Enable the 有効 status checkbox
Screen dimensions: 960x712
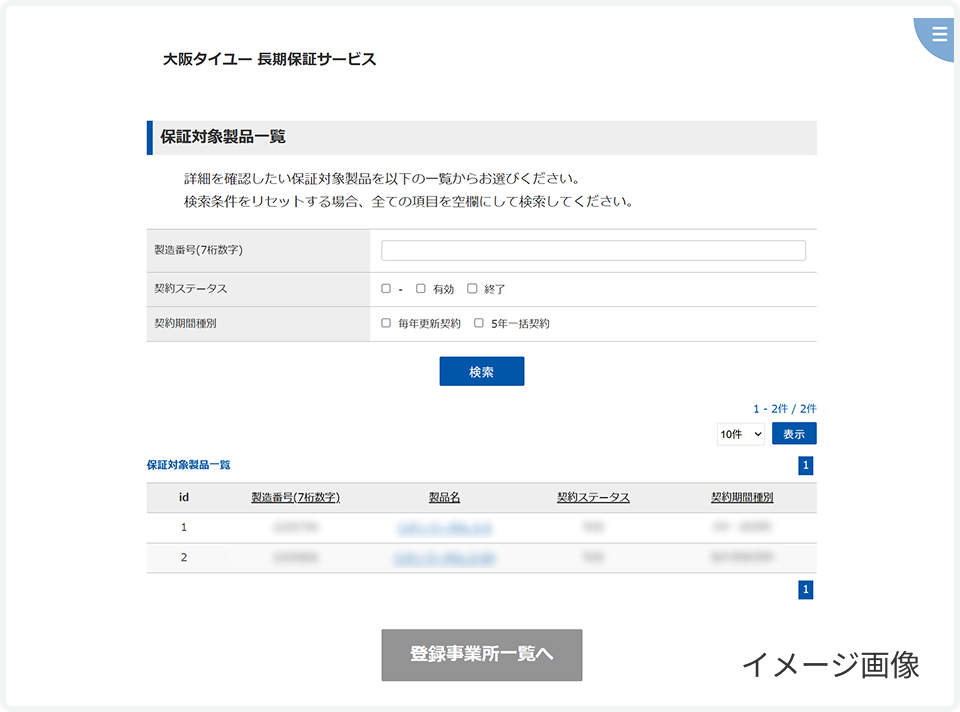(x=421, y=289)
